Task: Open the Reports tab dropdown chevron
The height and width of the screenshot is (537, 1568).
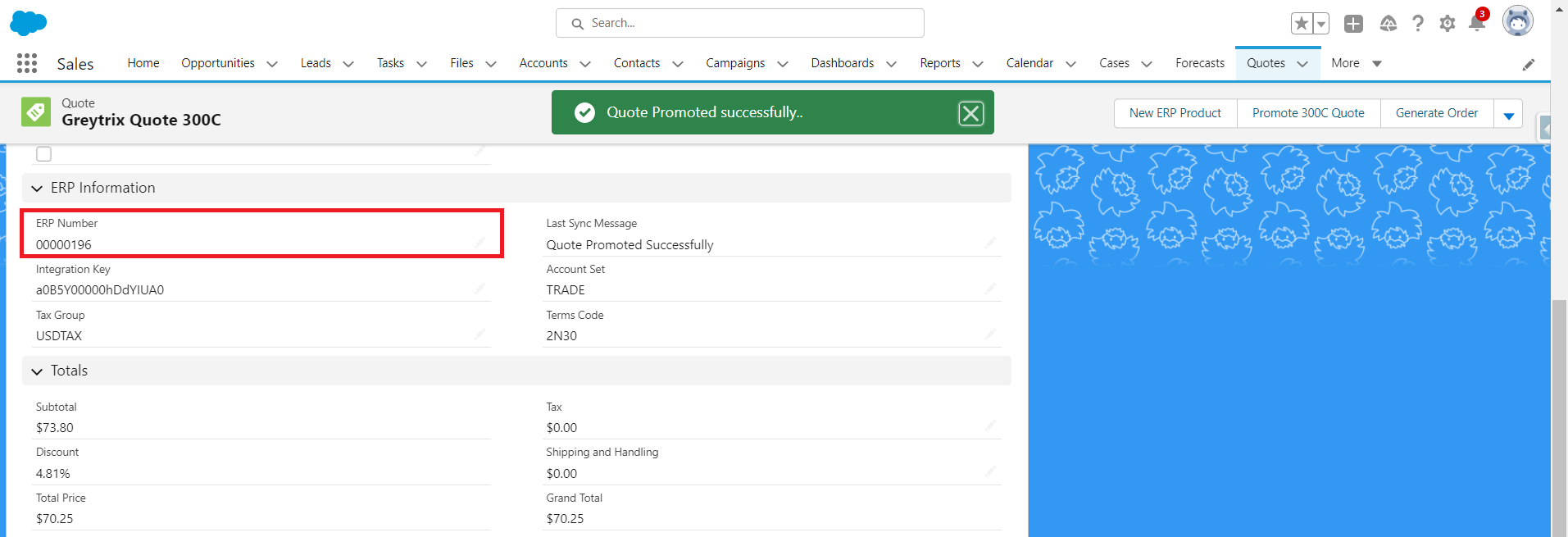Action: 977,64
